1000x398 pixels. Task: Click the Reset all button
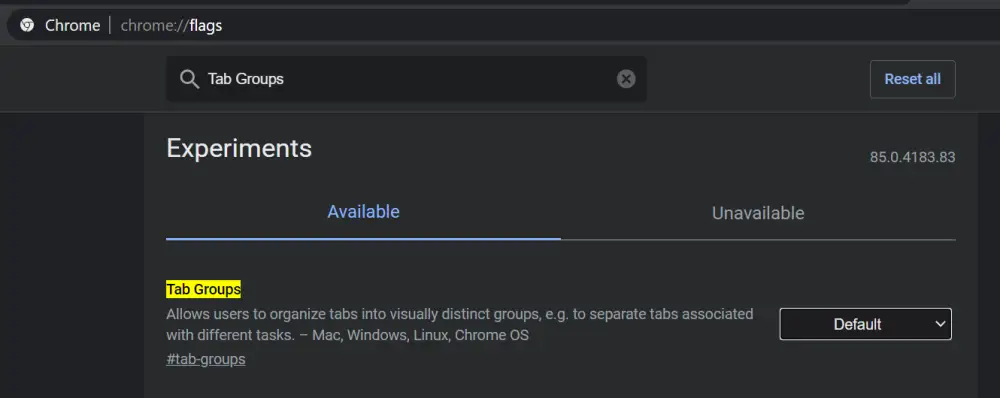(x=912, y=79)
